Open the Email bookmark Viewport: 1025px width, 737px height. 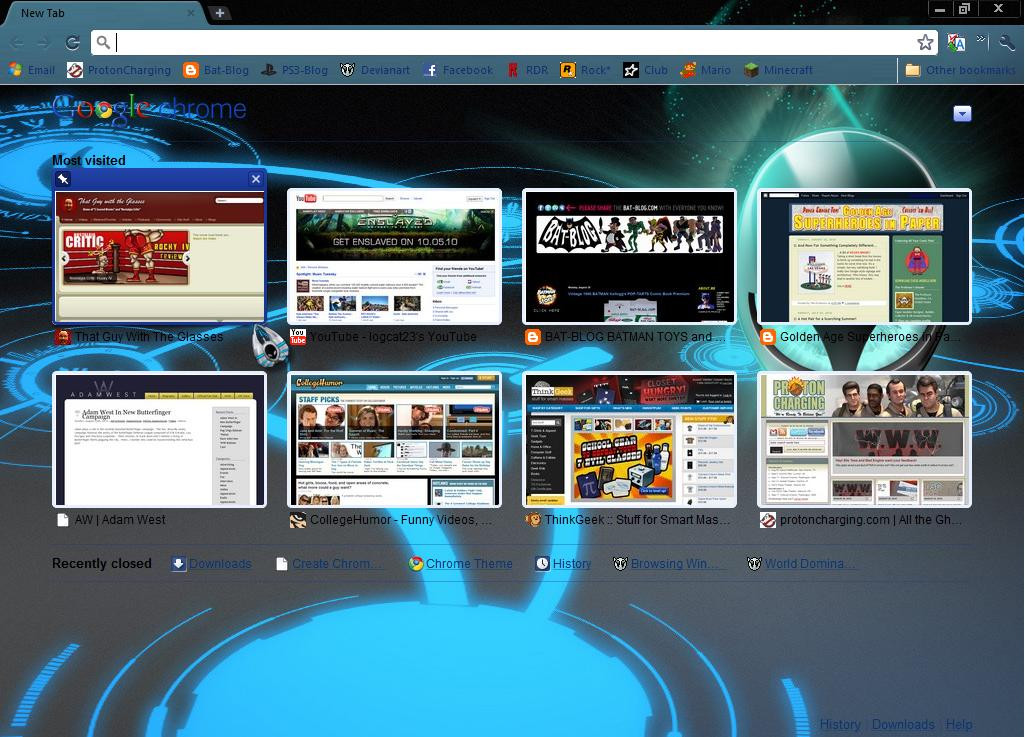(32, 70)
